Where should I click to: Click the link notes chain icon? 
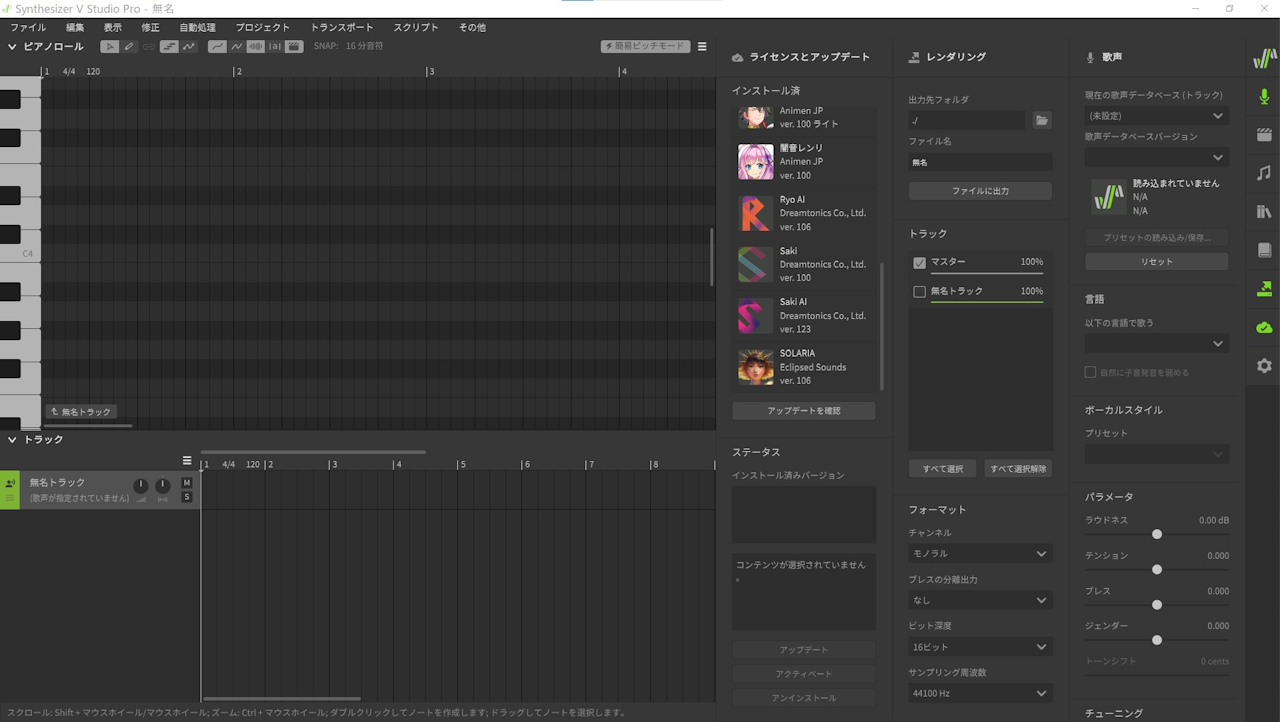pyautogui.click(x=148, y=46)
